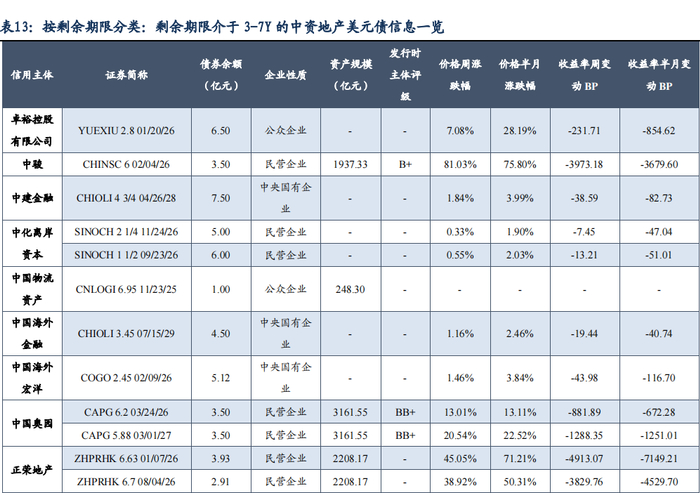Click the YUEXIU 2.8 01/20/26 cell
Viewport: 700px width, 493px height.
[x=126, y=130]
